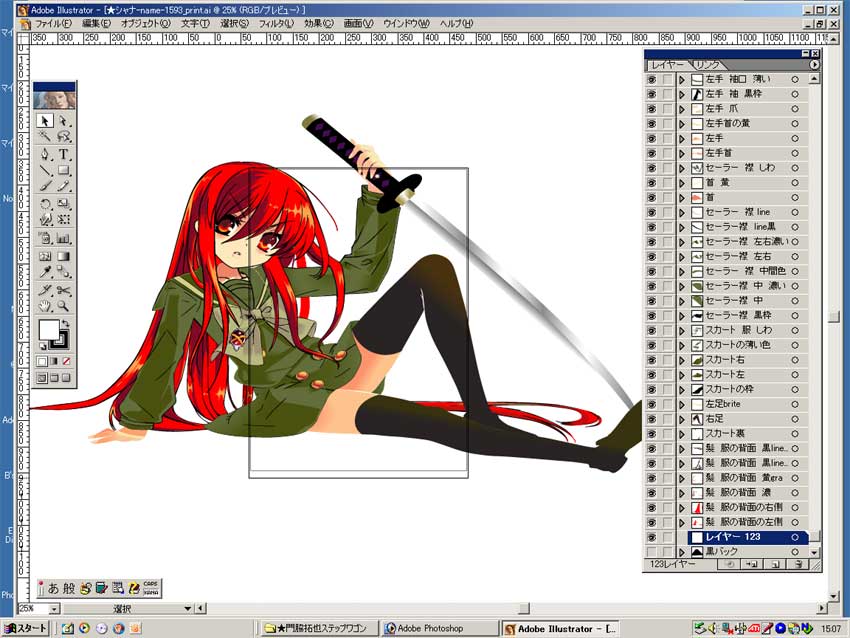Click the delete layer trash icon

coord(798,564)
